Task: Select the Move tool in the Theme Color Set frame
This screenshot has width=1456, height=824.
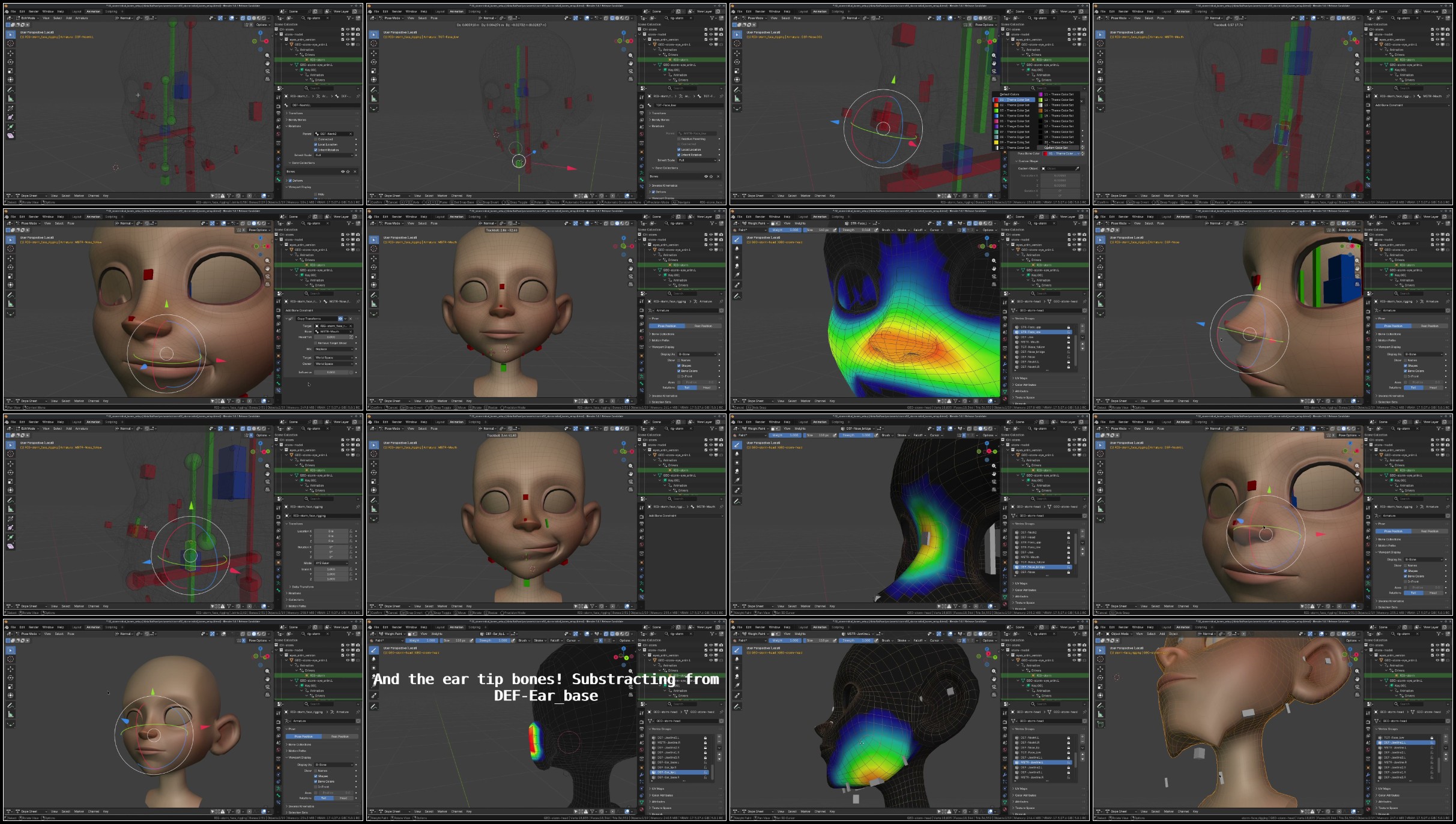Action: (x=737, y=53)
